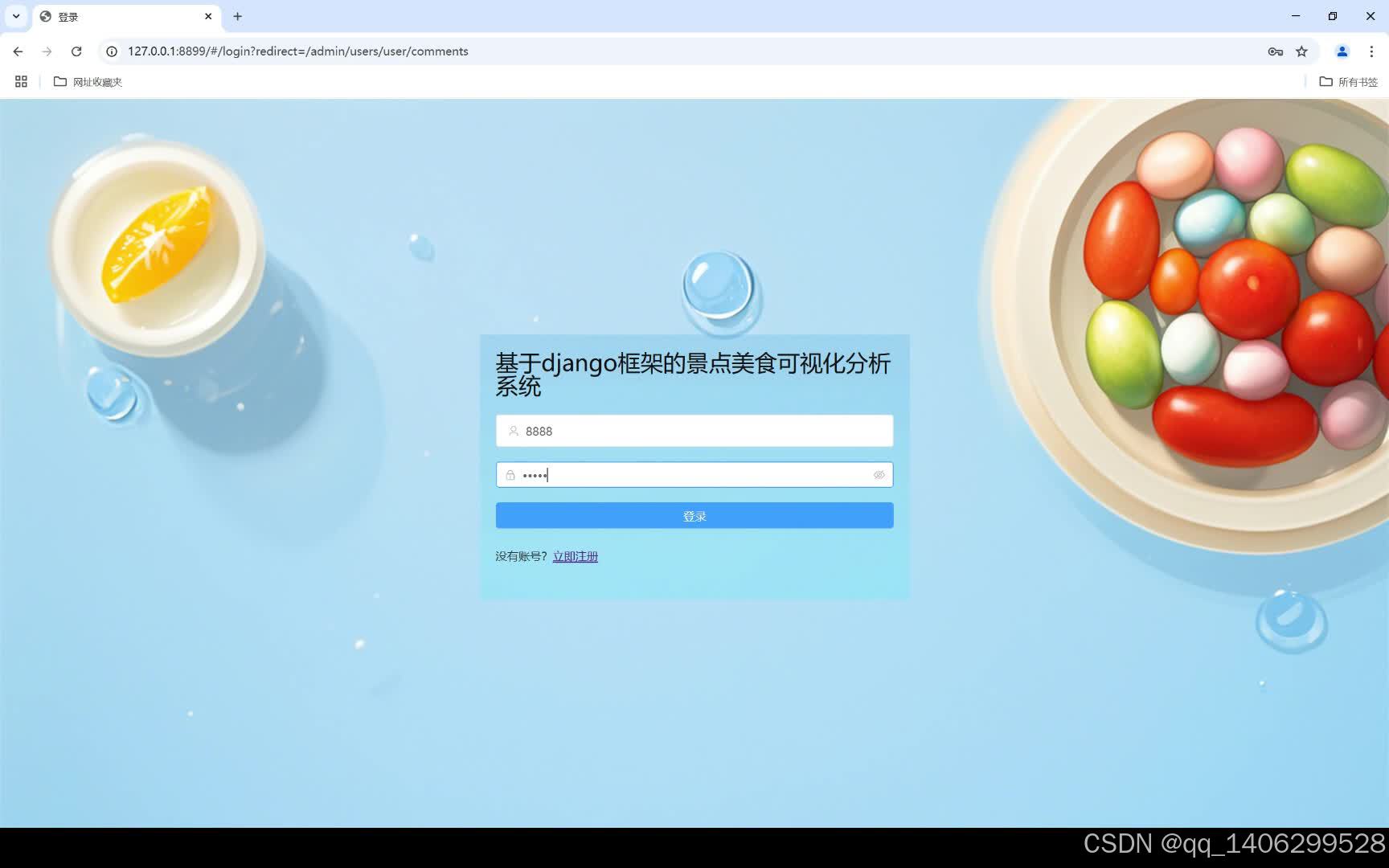Click the forward navigation arrow
The height and width of the screenshot is (868, 1389).
coord(47,51)
